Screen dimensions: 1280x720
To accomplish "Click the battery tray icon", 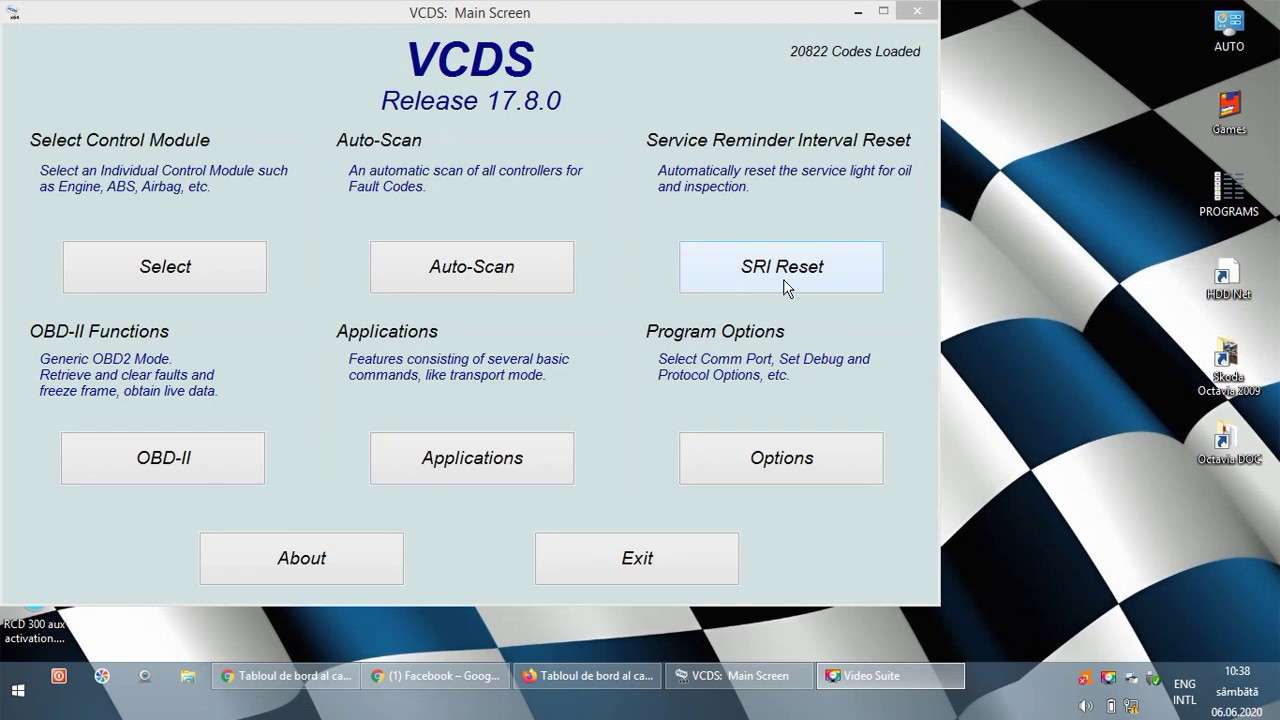I will (x=1110, y=706).
